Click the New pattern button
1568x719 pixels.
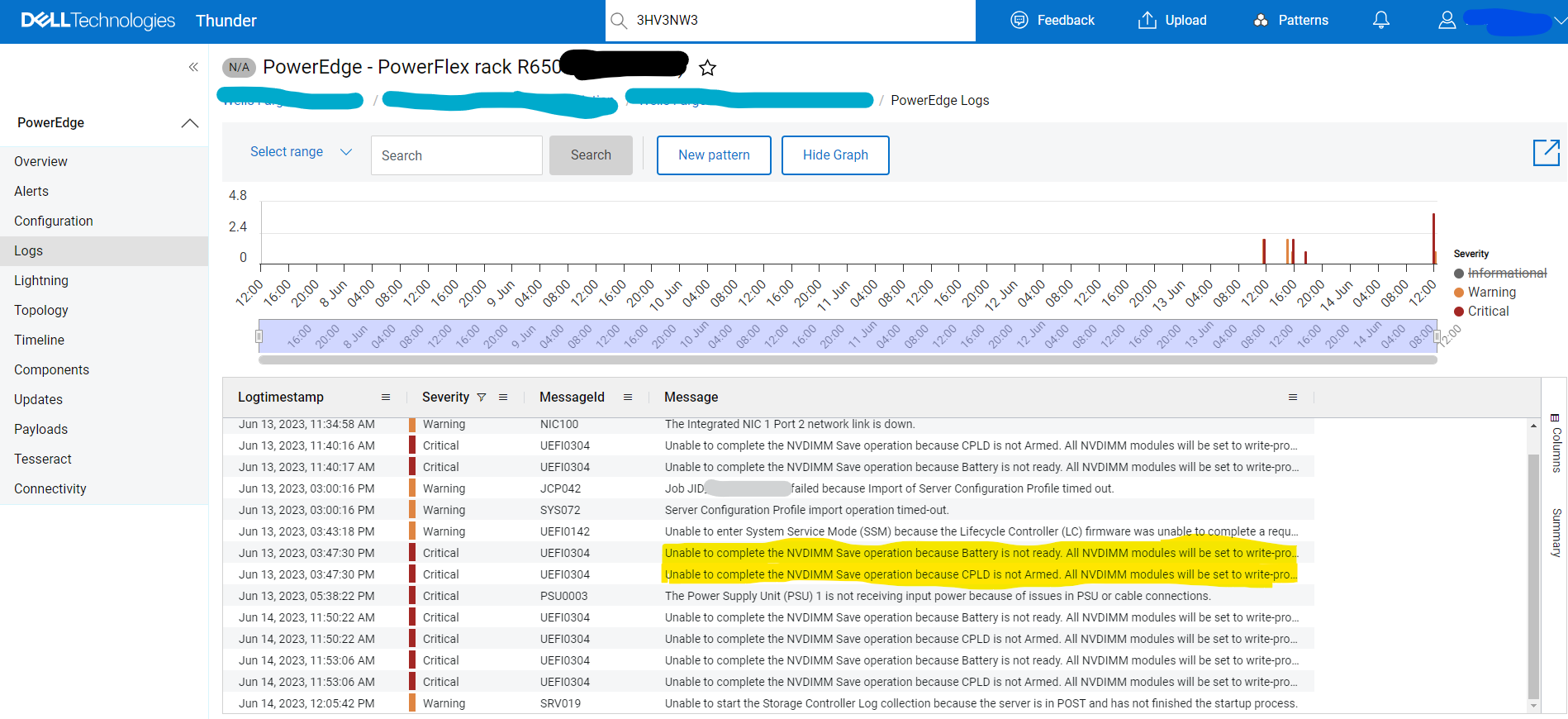(x=714, y=155)
